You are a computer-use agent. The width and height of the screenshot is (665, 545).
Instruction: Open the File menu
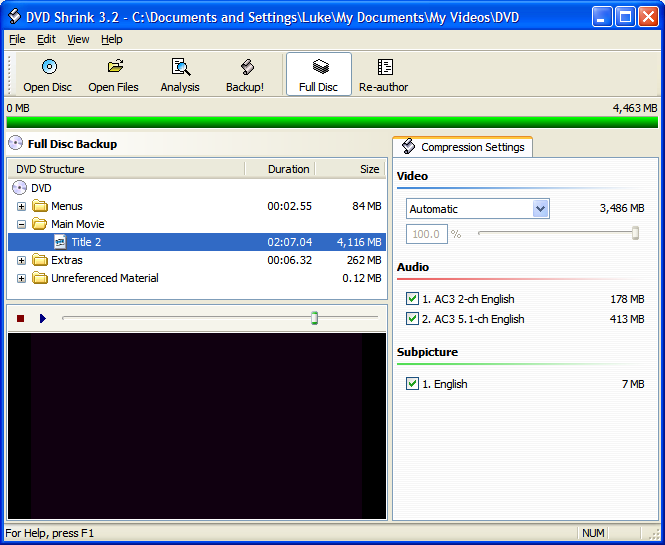(17, 39)
